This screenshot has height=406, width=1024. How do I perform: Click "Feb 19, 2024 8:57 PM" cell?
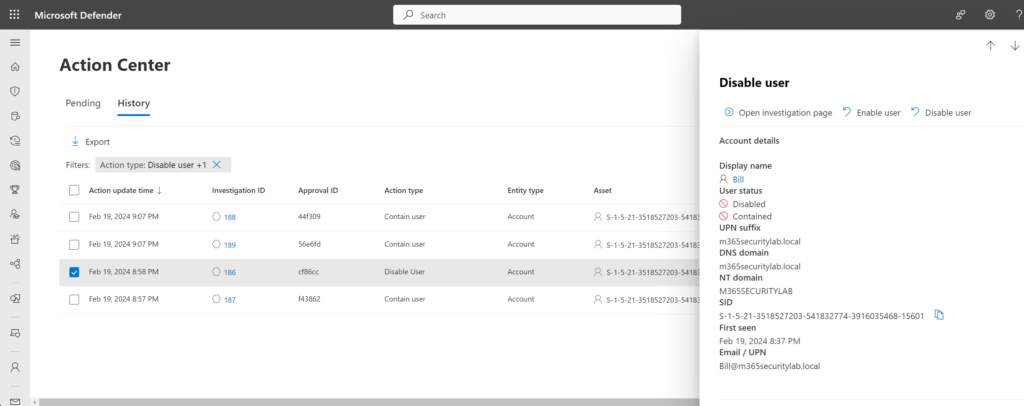click(123, 300)
